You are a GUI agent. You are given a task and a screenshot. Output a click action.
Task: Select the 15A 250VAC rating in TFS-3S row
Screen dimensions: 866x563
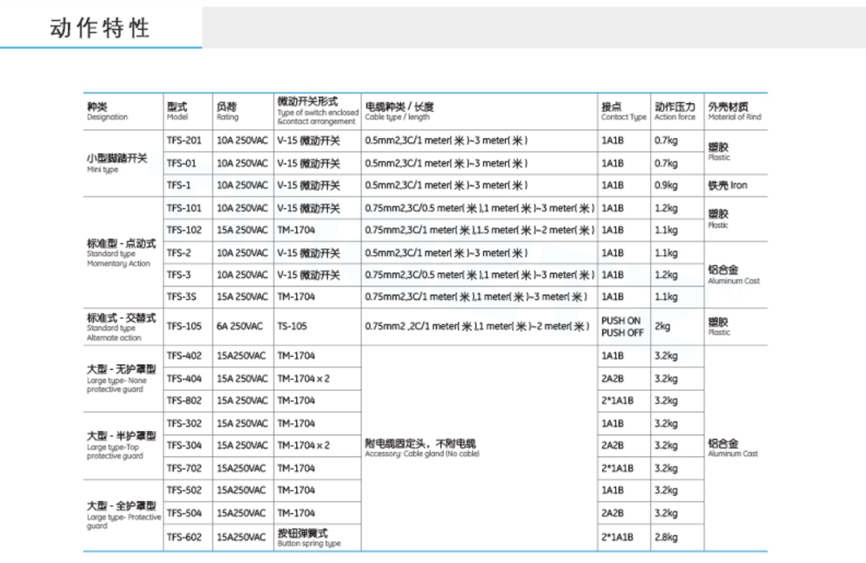coord(242,297)
